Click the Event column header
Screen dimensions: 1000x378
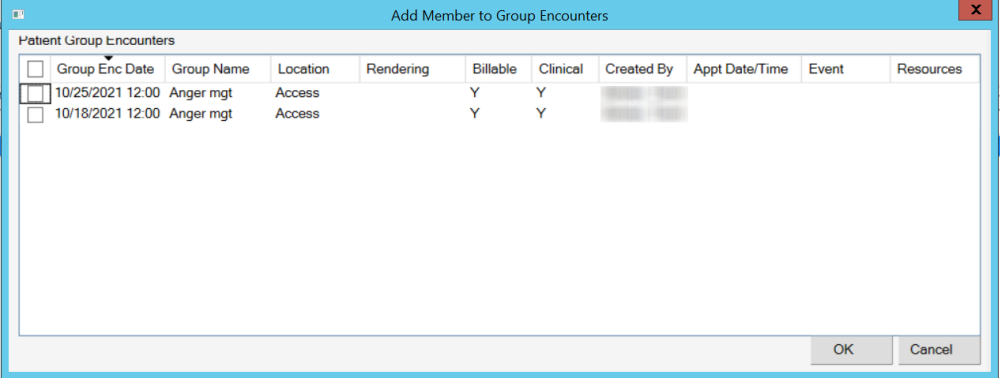[x=846, y=69]
